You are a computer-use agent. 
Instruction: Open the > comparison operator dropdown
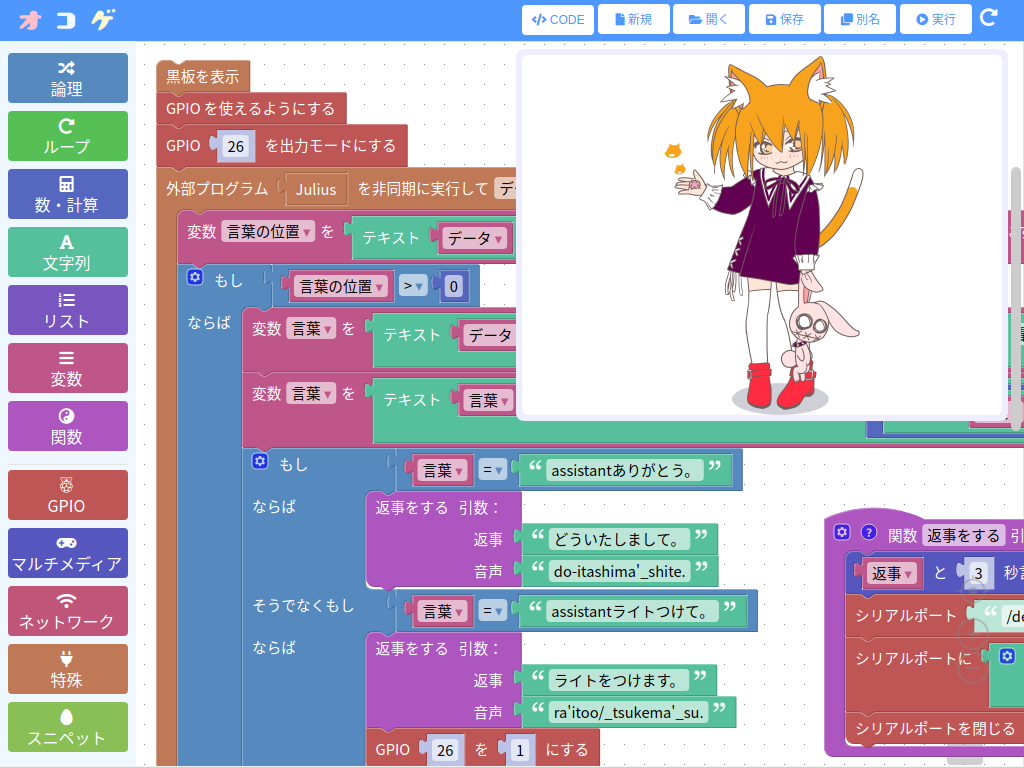pos(413,287)
